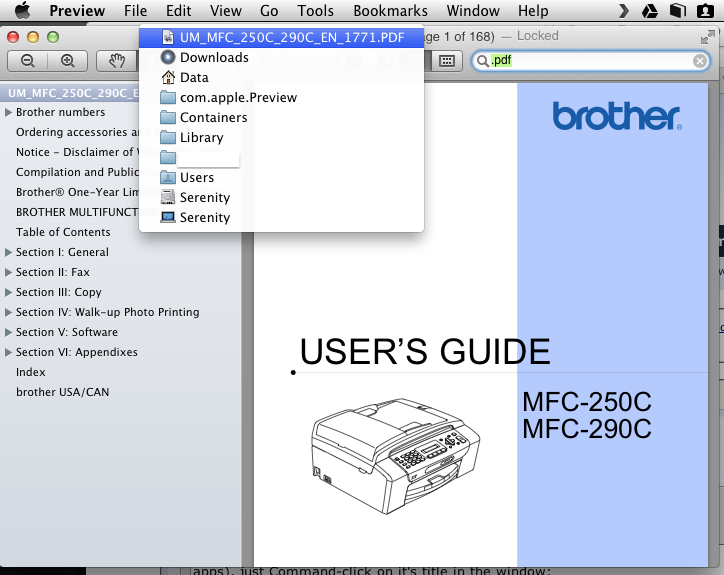
Task: Click the brother logo on page
Action: (617, 116)
